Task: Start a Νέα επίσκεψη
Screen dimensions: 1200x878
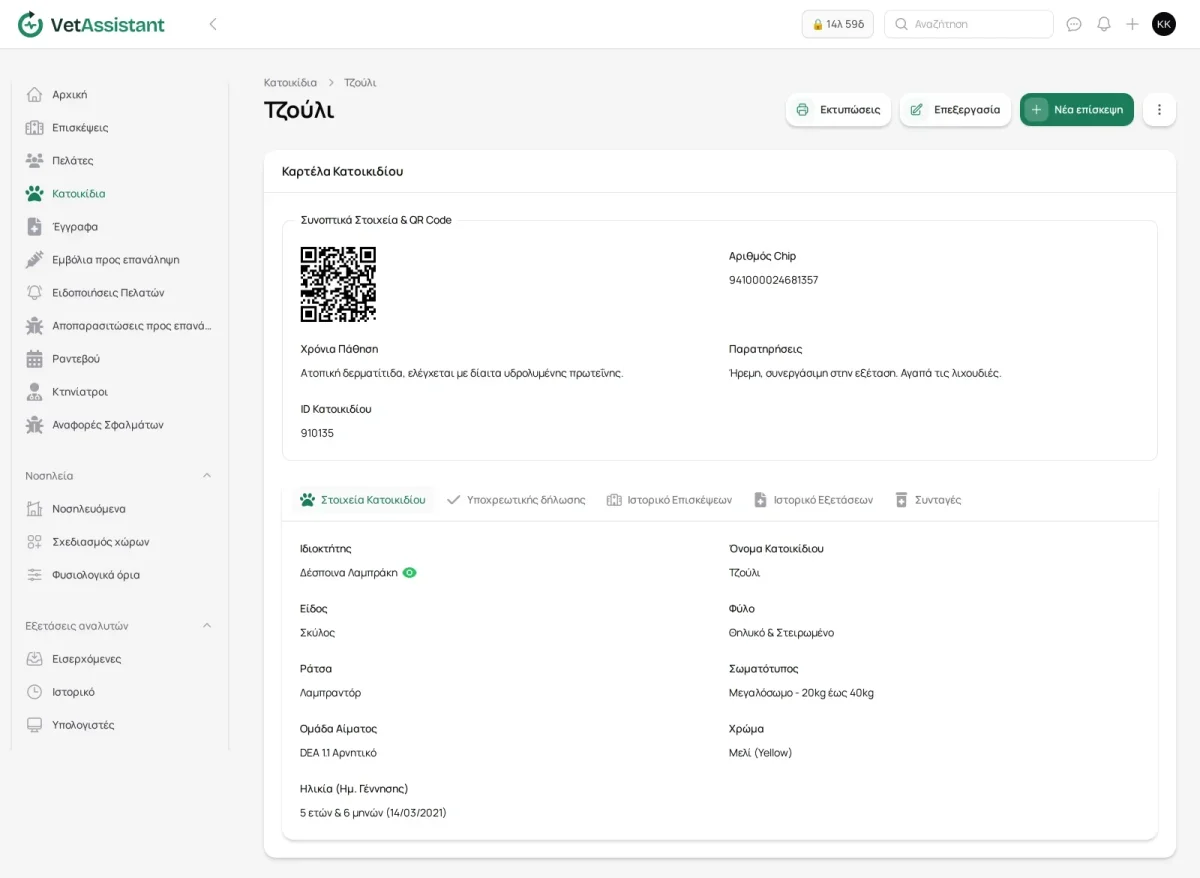Action: coord(1077,109)
